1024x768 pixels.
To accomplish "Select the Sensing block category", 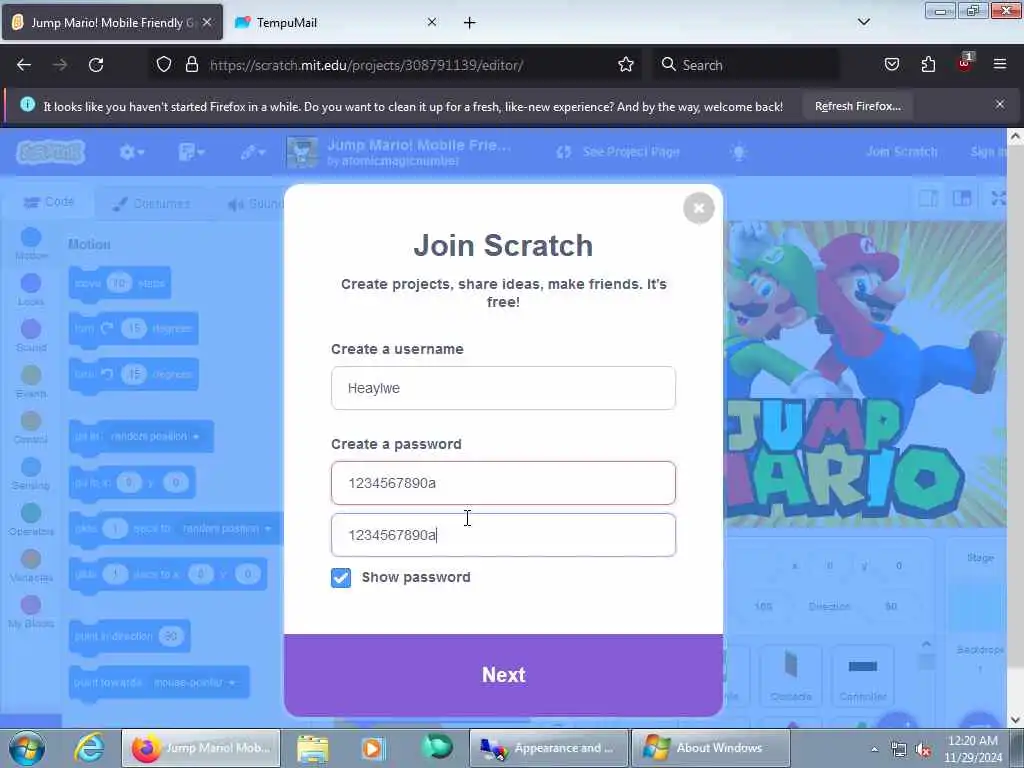I will pos(31,474).
